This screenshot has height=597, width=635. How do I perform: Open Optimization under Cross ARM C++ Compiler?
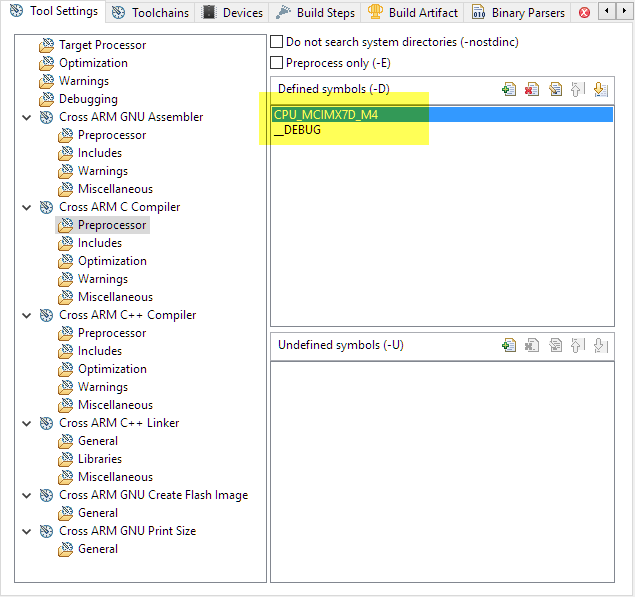112,369
